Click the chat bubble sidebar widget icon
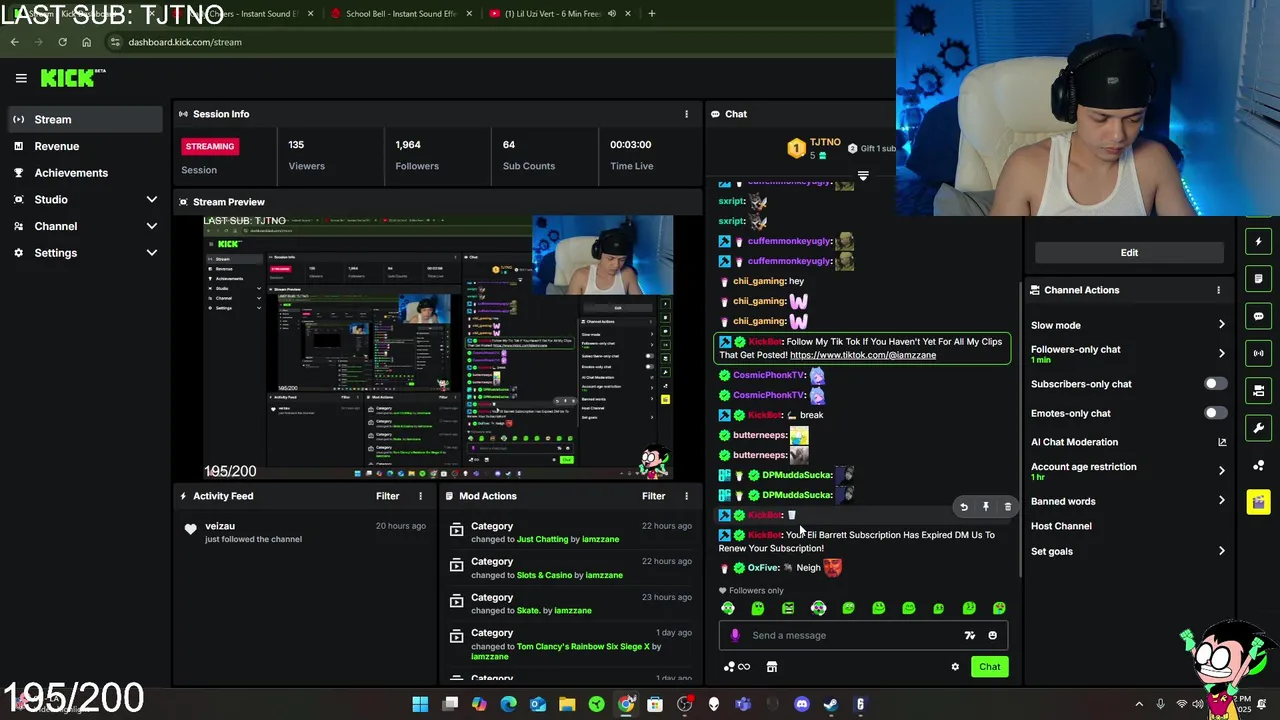The width and height of the screenshot is (1280, 720). pos(1258,316)
